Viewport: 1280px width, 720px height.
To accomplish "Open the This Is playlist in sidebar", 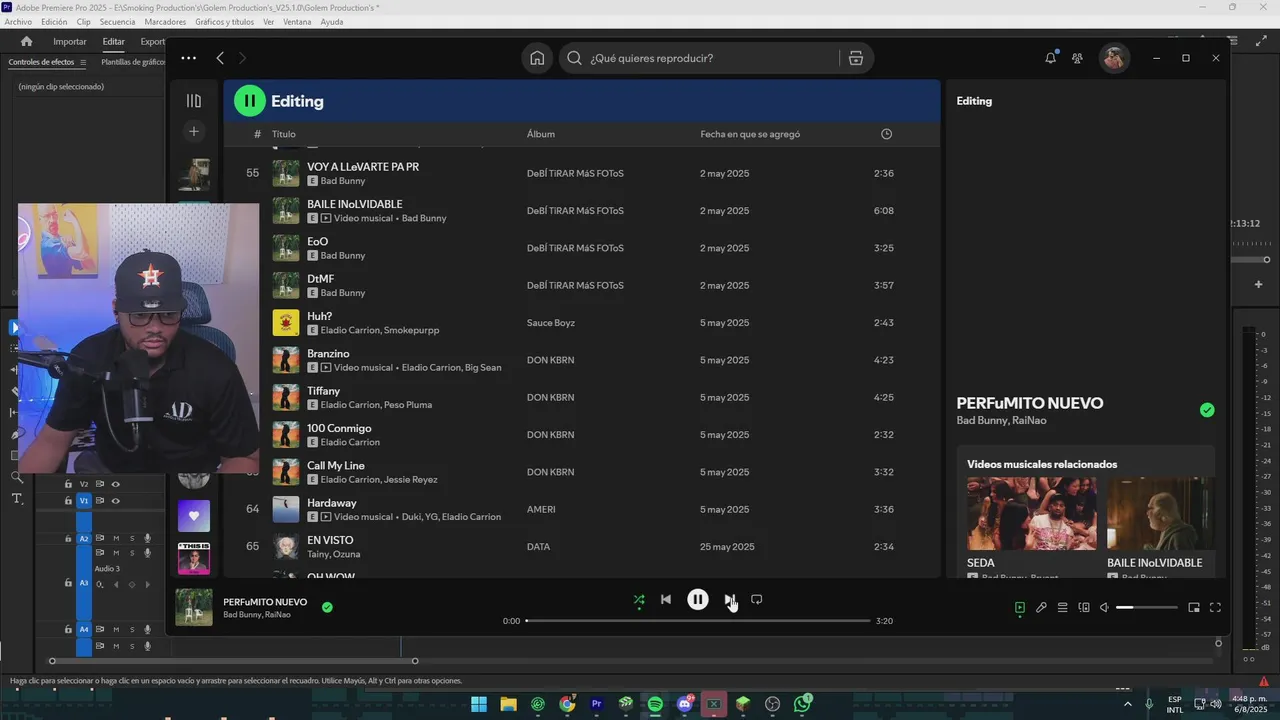I will (x=194, y=558).
